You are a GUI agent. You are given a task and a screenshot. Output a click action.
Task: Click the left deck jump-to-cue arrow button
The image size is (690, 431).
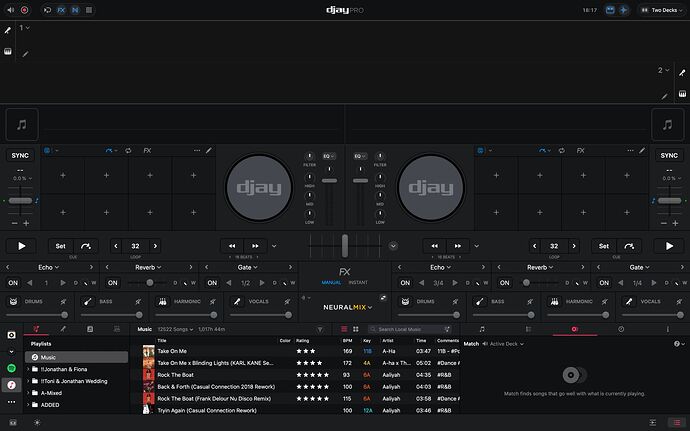tap(86, 246)
